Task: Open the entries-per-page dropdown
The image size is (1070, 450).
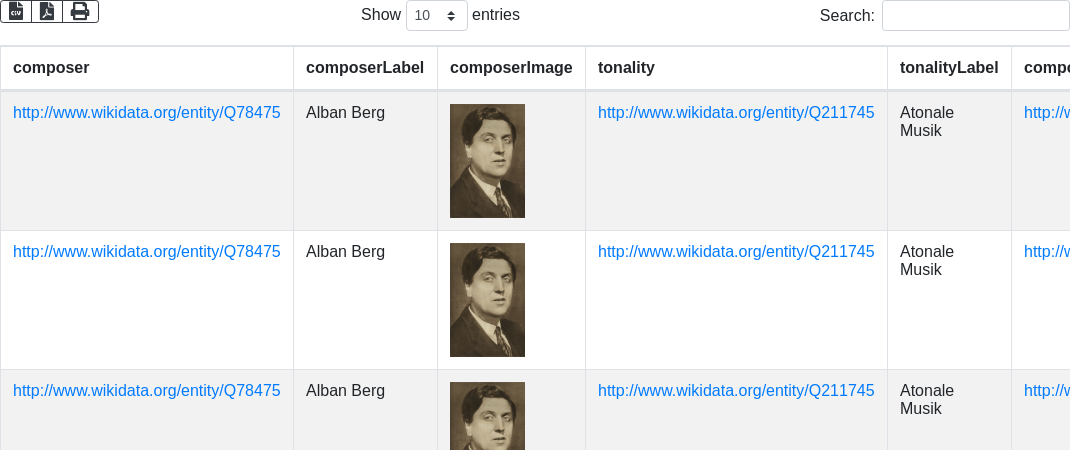Action: pos(436,15)
